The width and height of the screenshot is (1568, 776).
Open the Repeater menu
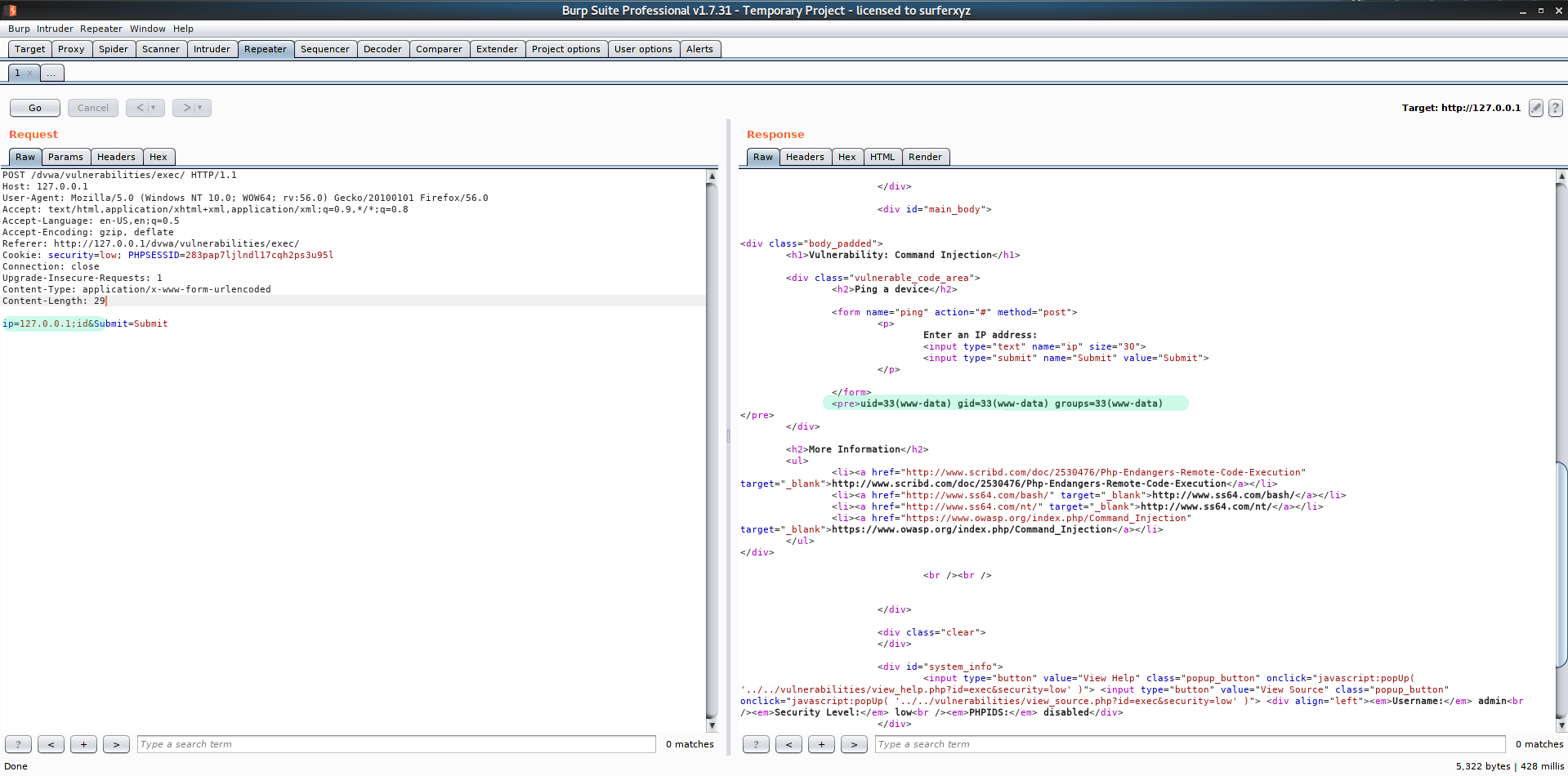click(101, 29)
